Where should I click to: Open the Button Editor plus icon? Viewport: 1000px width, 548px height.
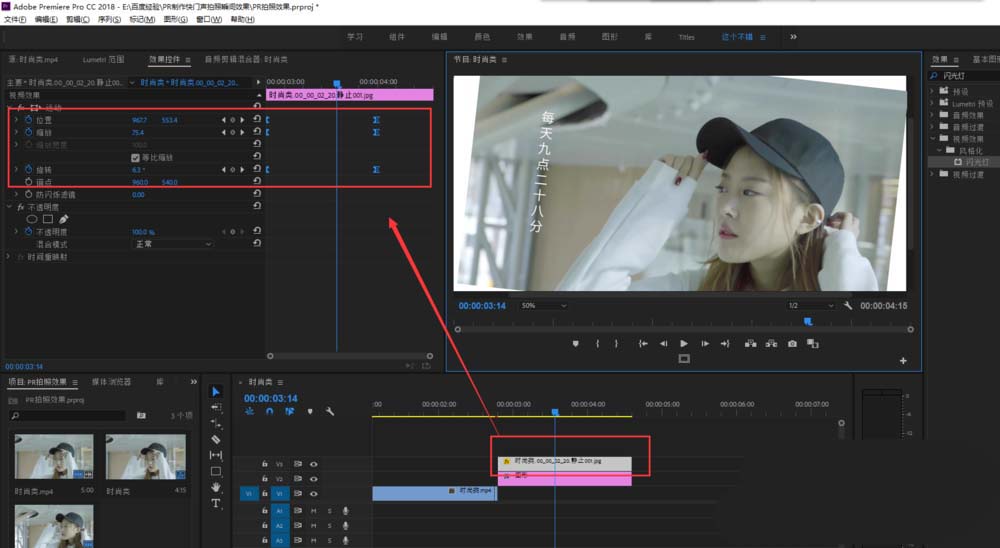903,360
